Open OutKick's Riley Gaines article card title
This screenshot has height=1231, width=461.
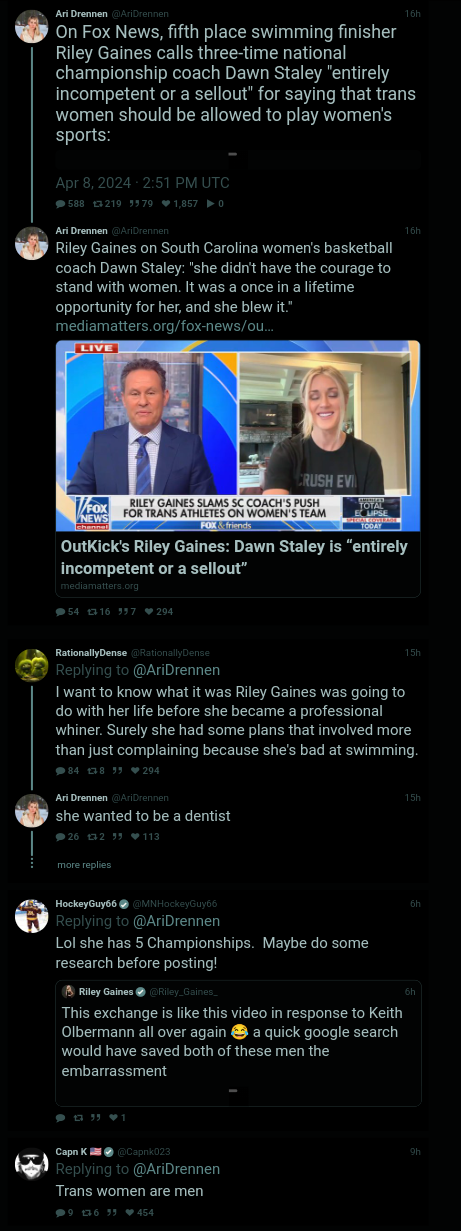pyautogui.click(x=234, y=557)
